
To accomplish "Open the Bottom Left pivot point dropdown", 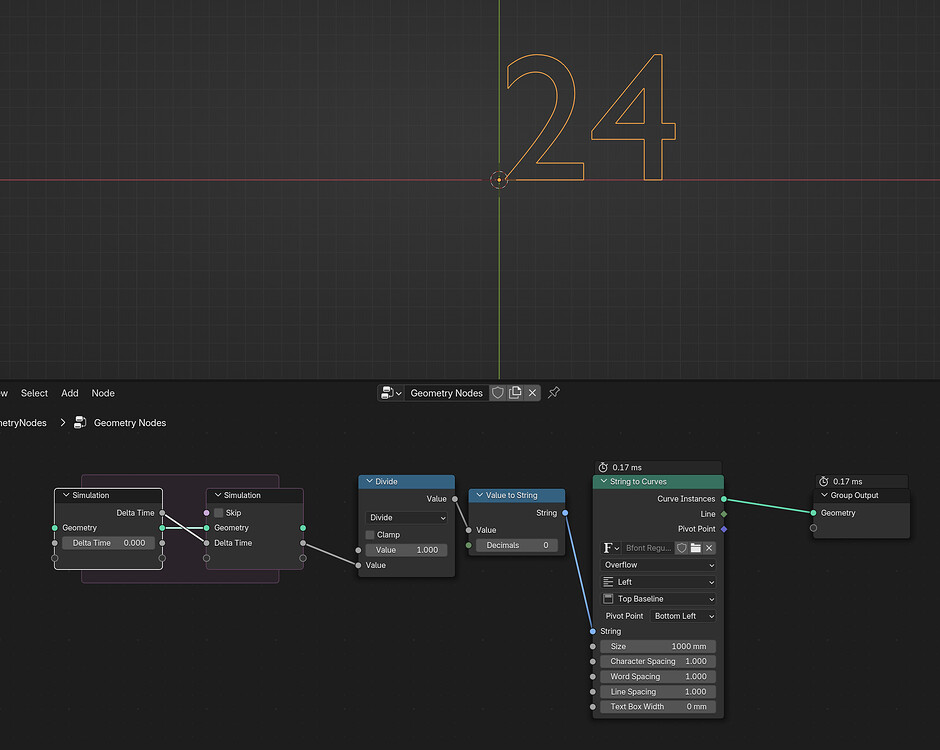I will pos(683,616).
